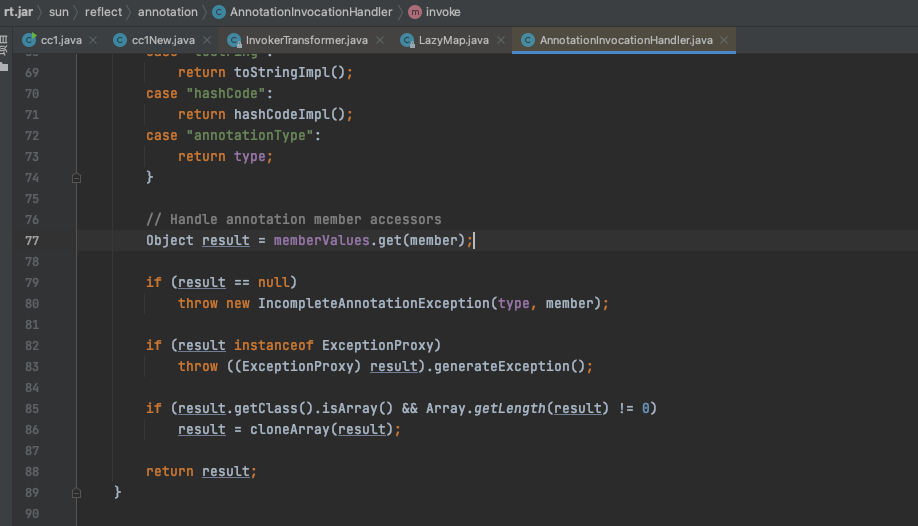The height and width of the screenshot is (526, 918).
Task: Click the sun breadcrumb segment
Action: pos(59,12)
